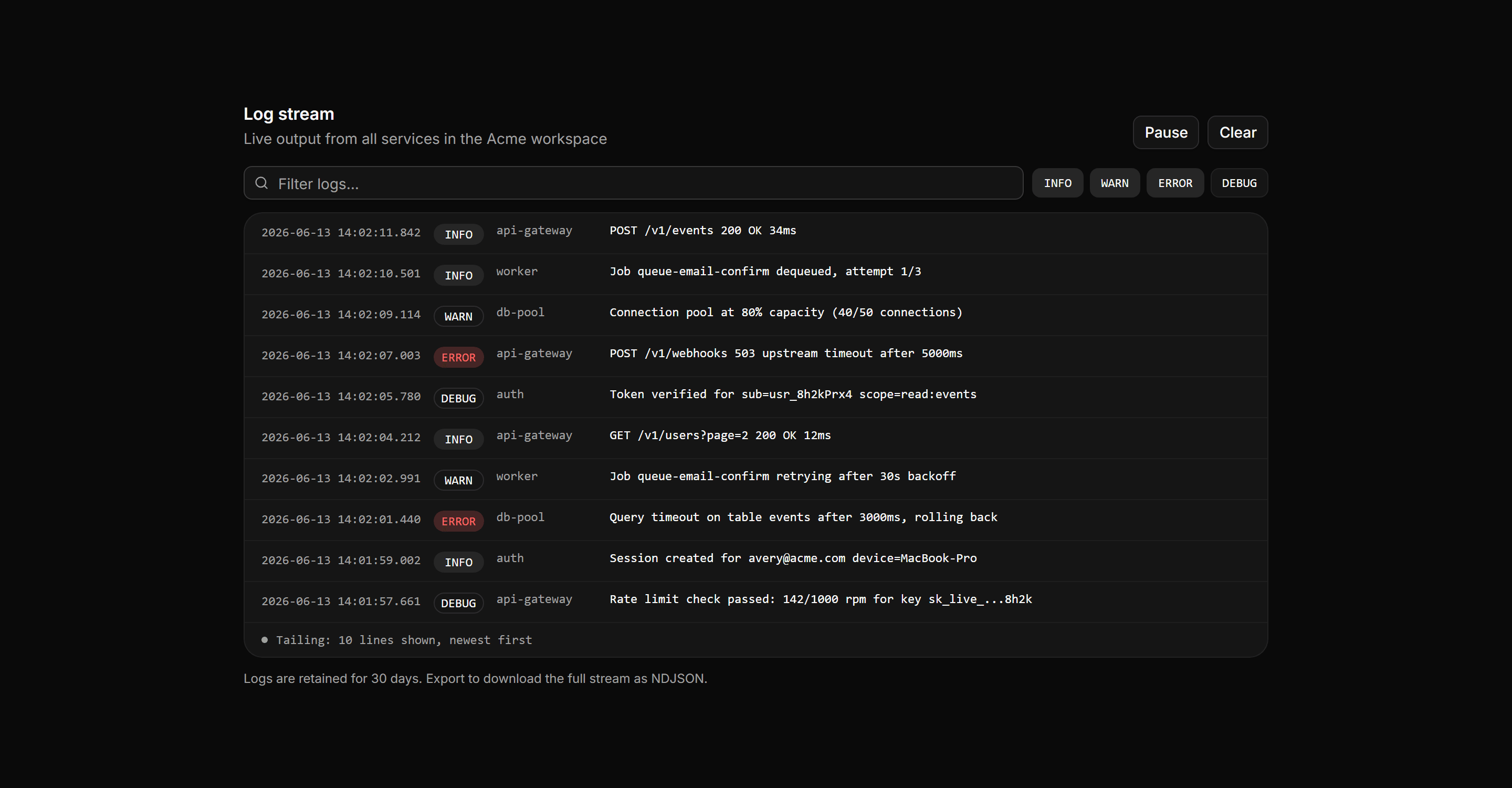Select 'Query timeout on table events' message

[804, 517]
